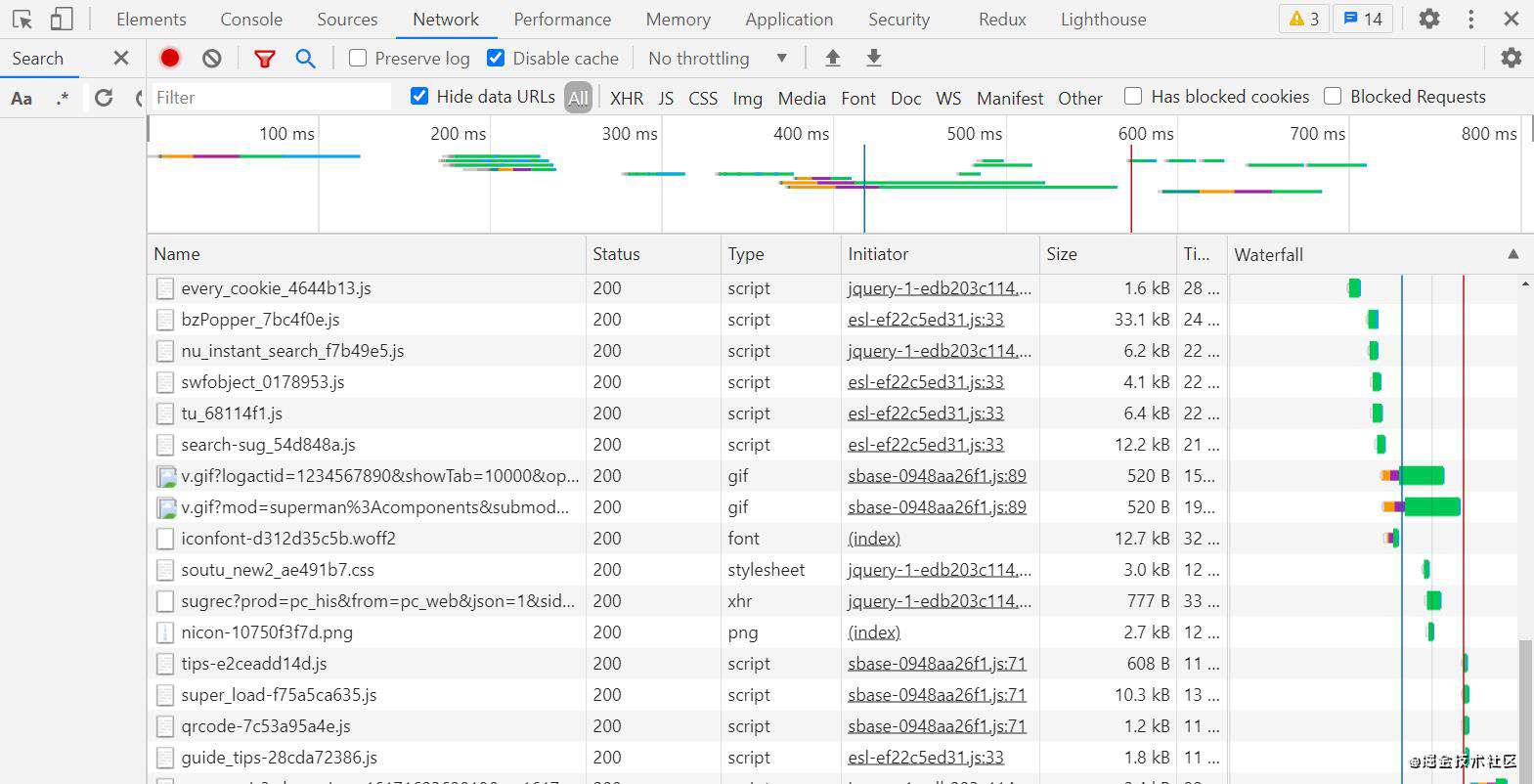This screenshot has width=1534, height=784.
Task: Open the three-dot customize DevTools menu
Action: [x=1470, y=19]
